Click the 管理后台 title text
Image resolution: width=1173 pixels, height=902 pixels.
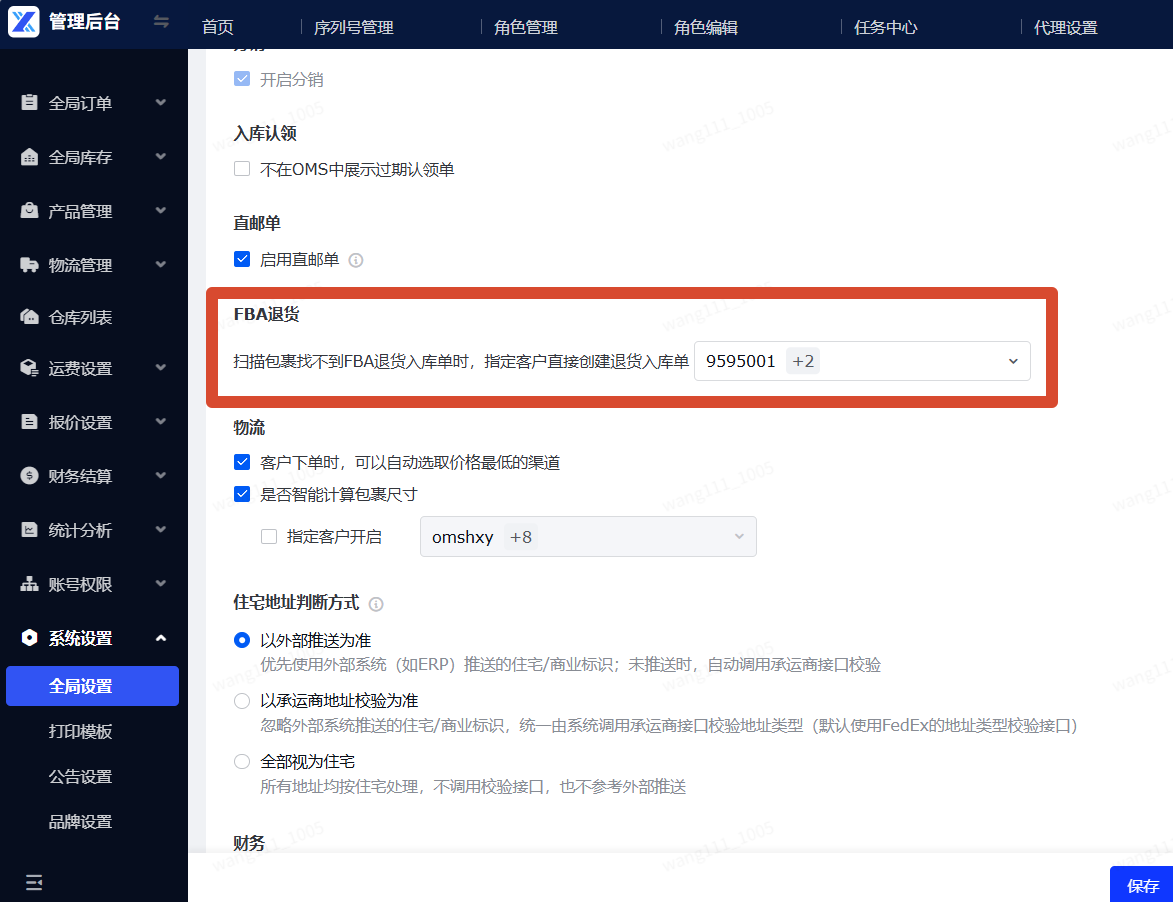[85, 22]
